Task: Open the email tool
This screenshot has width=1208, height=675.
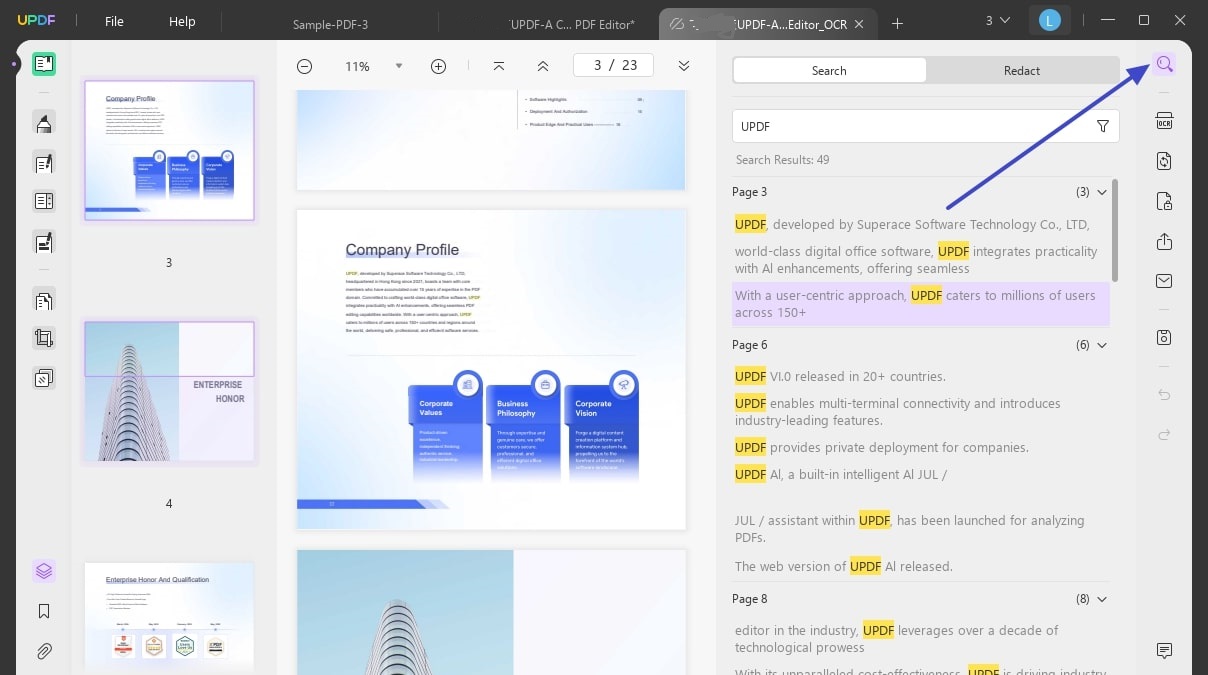Action: tap(1164, 281)
